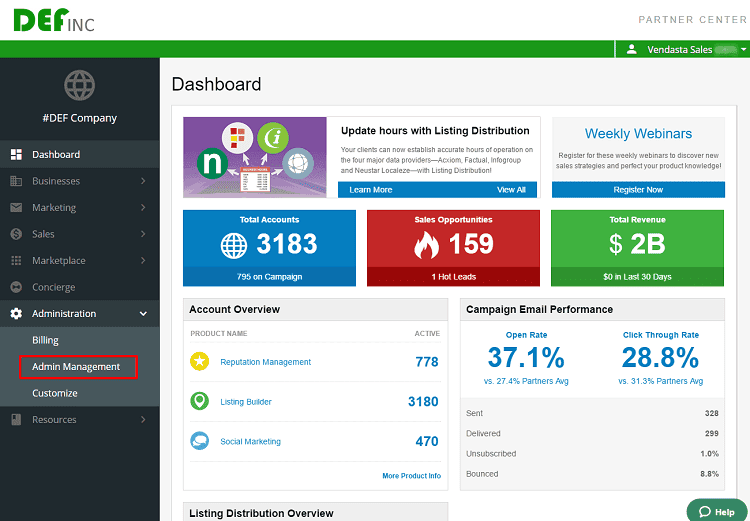This screenshot has height=521, width=750.
Task: Click the Dashboard grid icon in sidebar
Action: (16, 154)
